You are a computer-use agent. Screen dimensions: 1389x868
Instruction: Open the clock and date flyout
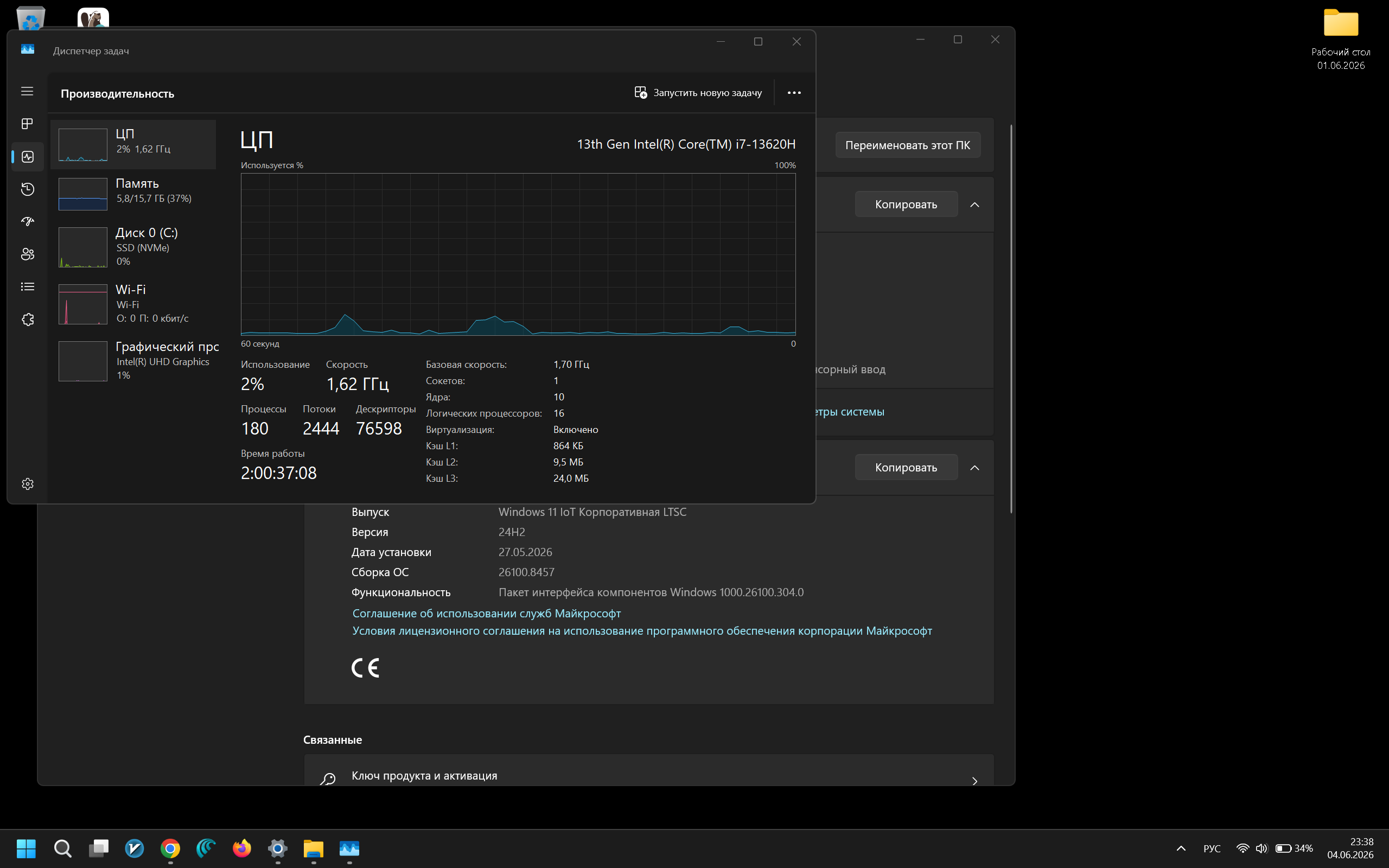pos(1350,848)
